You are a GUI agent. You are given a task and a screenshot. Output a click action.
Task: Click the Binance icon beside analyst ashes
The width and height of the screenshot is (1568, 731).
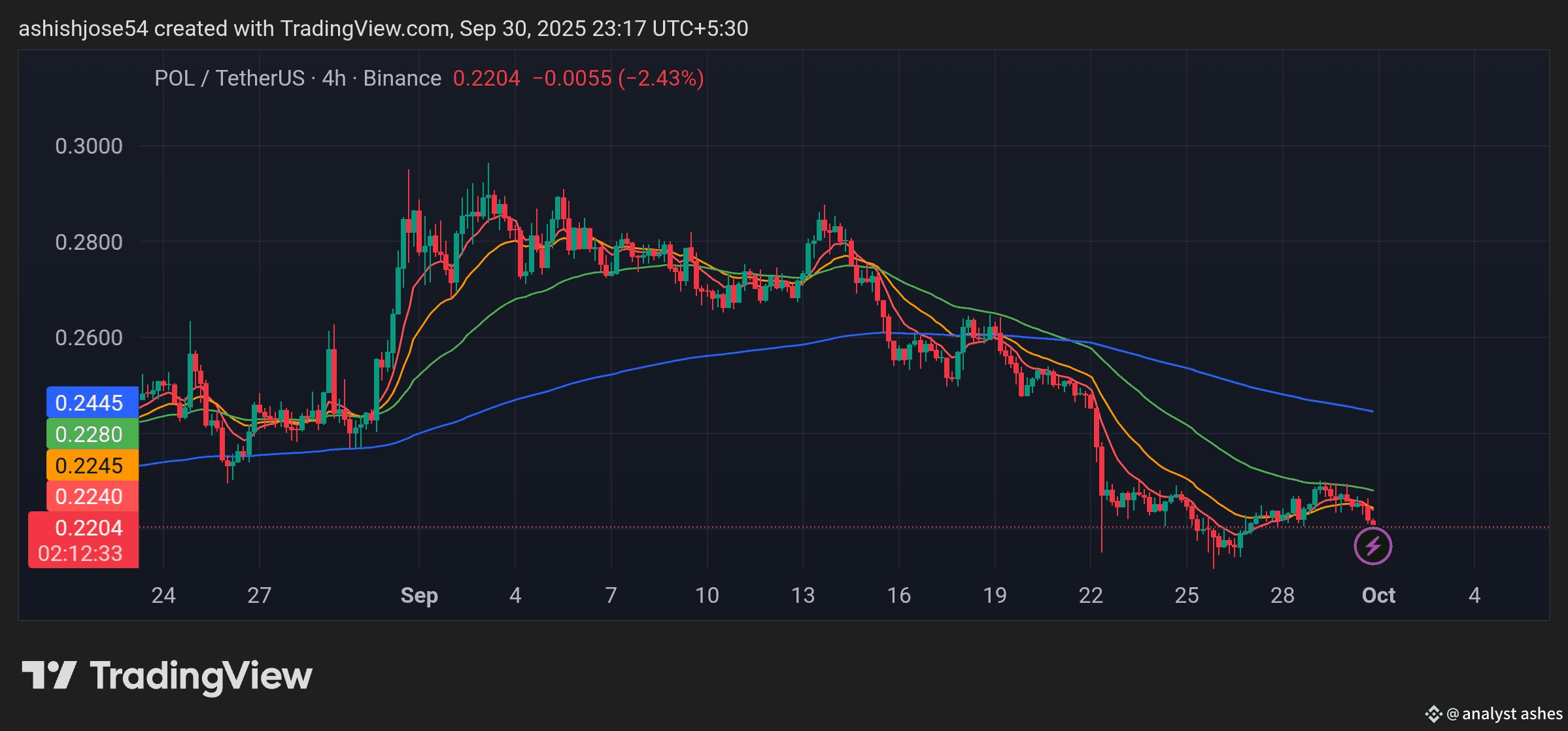[x=1433, y=713]
